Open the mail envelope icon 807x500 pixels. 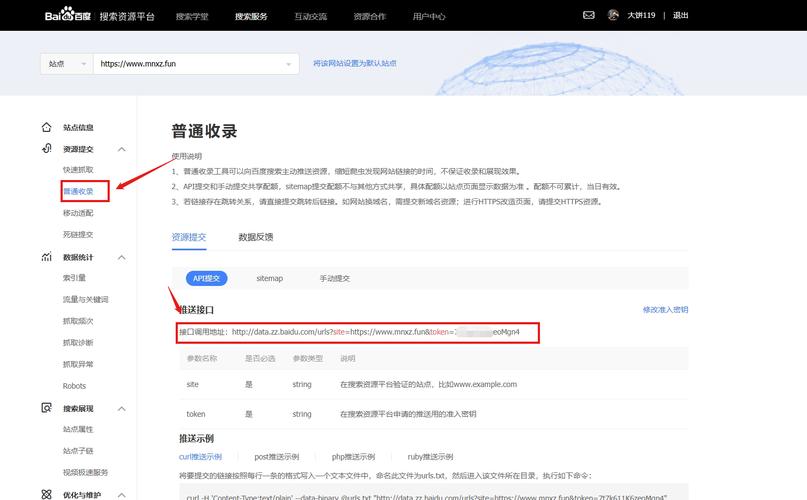coord(589,15)
